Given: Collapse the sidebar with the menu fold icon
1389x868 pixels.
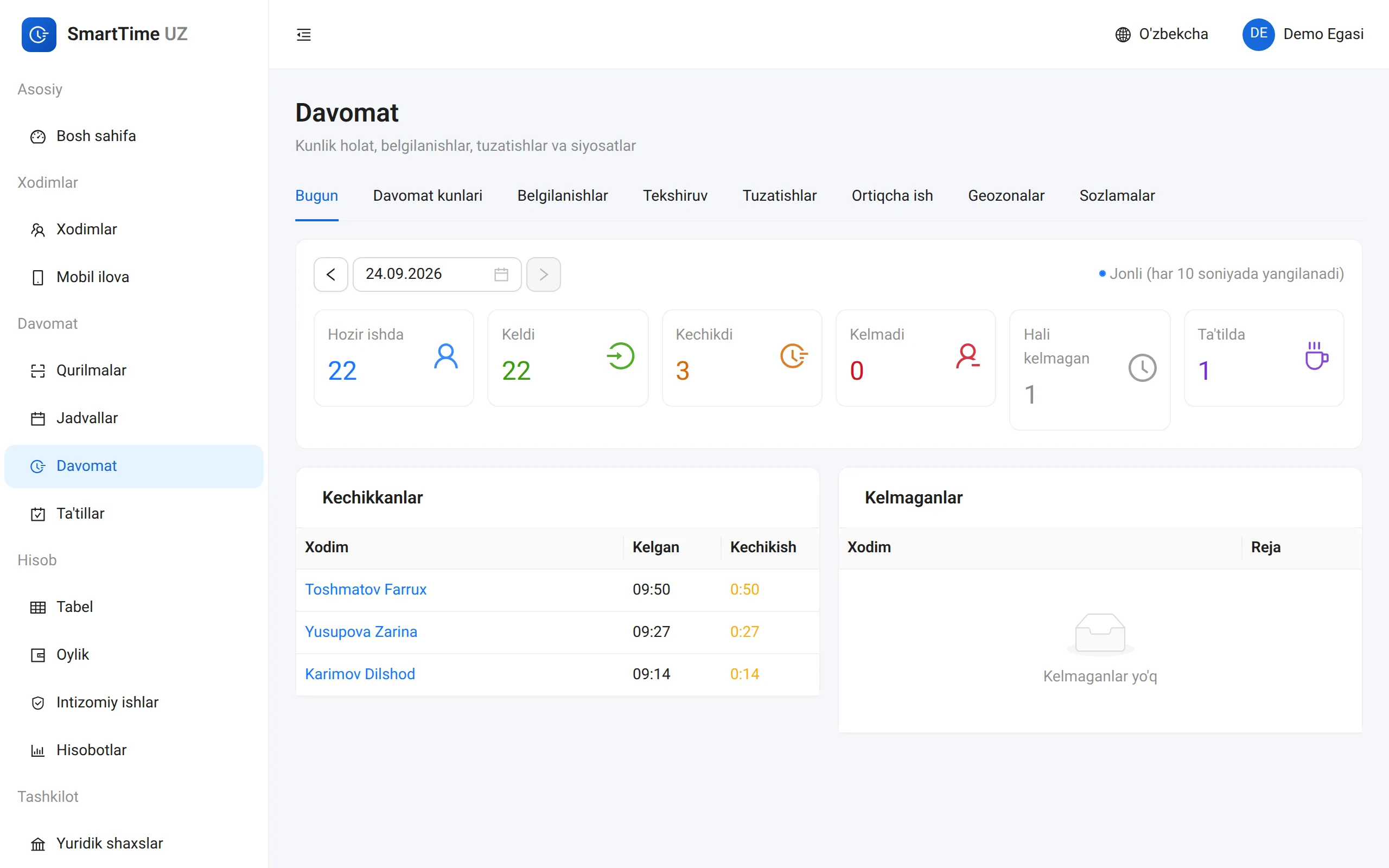Looking at the screenshot, I should (304, 34).
